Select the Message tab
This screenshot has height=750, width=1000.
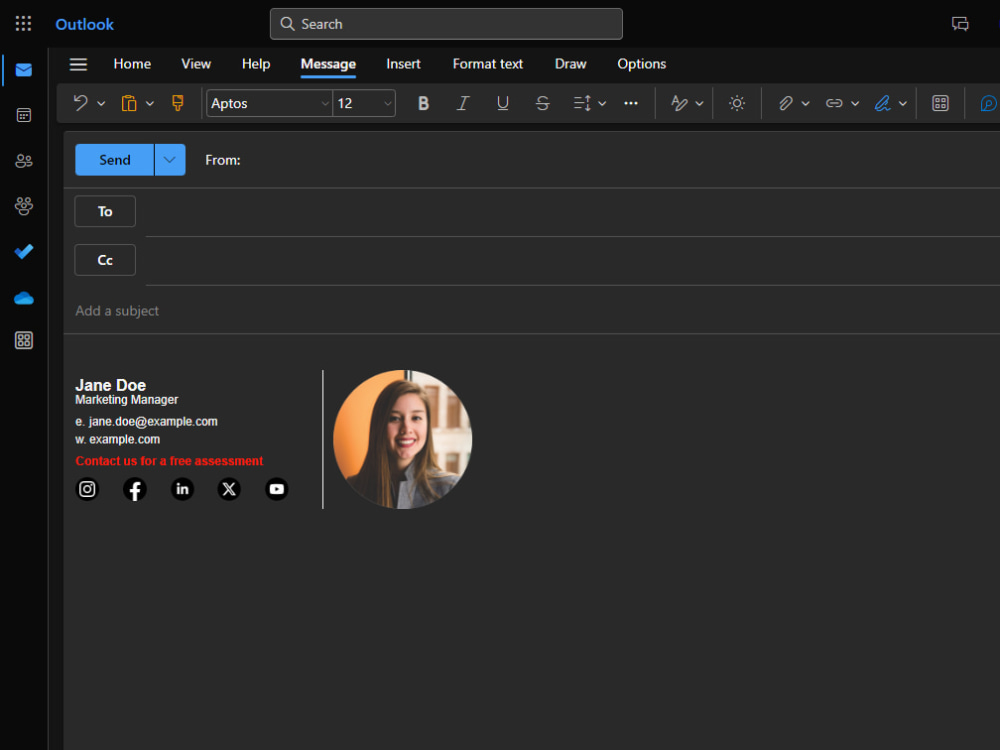pos(328,64)
